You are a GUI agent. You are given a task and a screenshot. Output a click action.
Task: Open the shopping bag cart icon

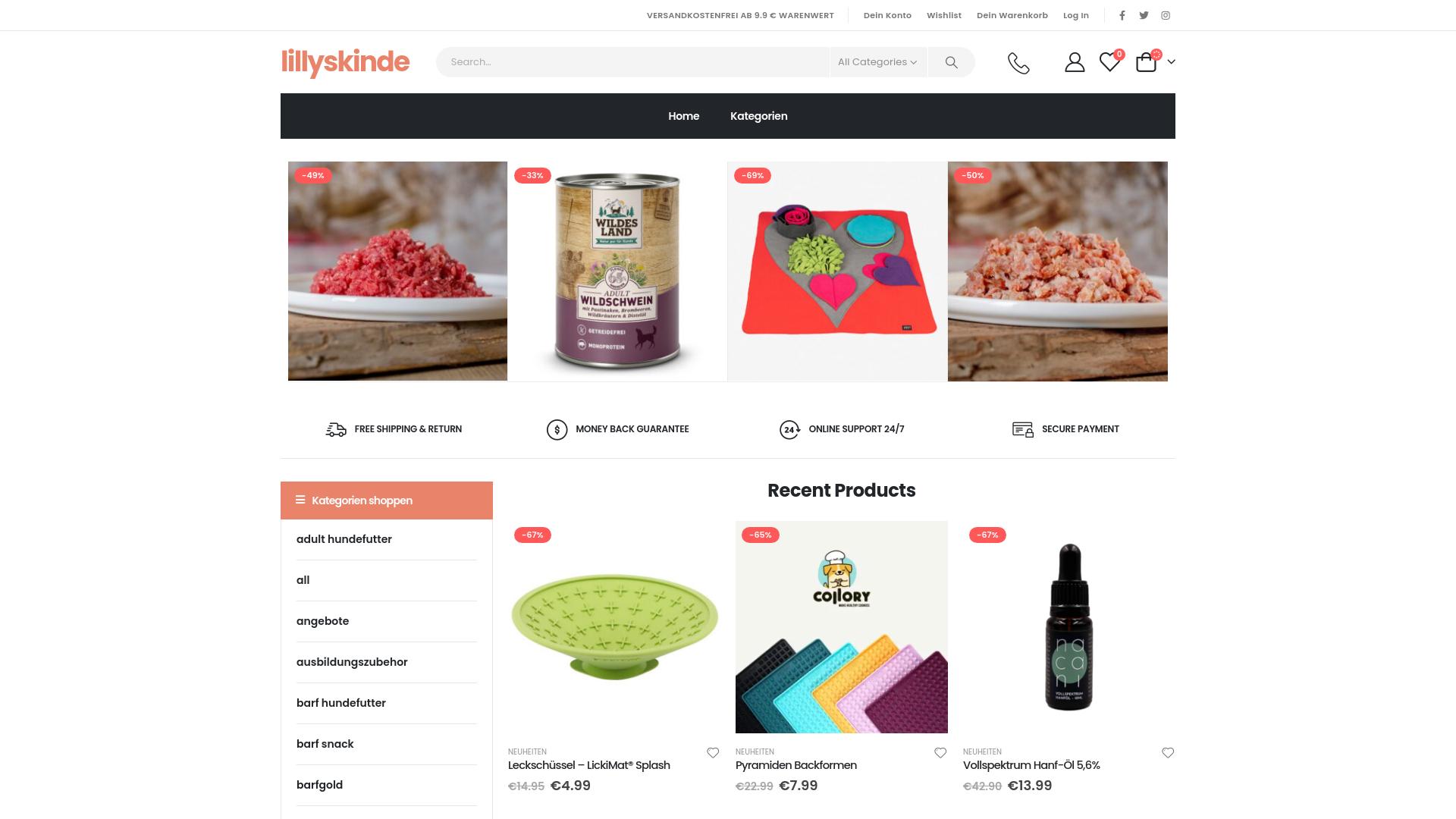pyautogui.click(x=1146, y=62)
